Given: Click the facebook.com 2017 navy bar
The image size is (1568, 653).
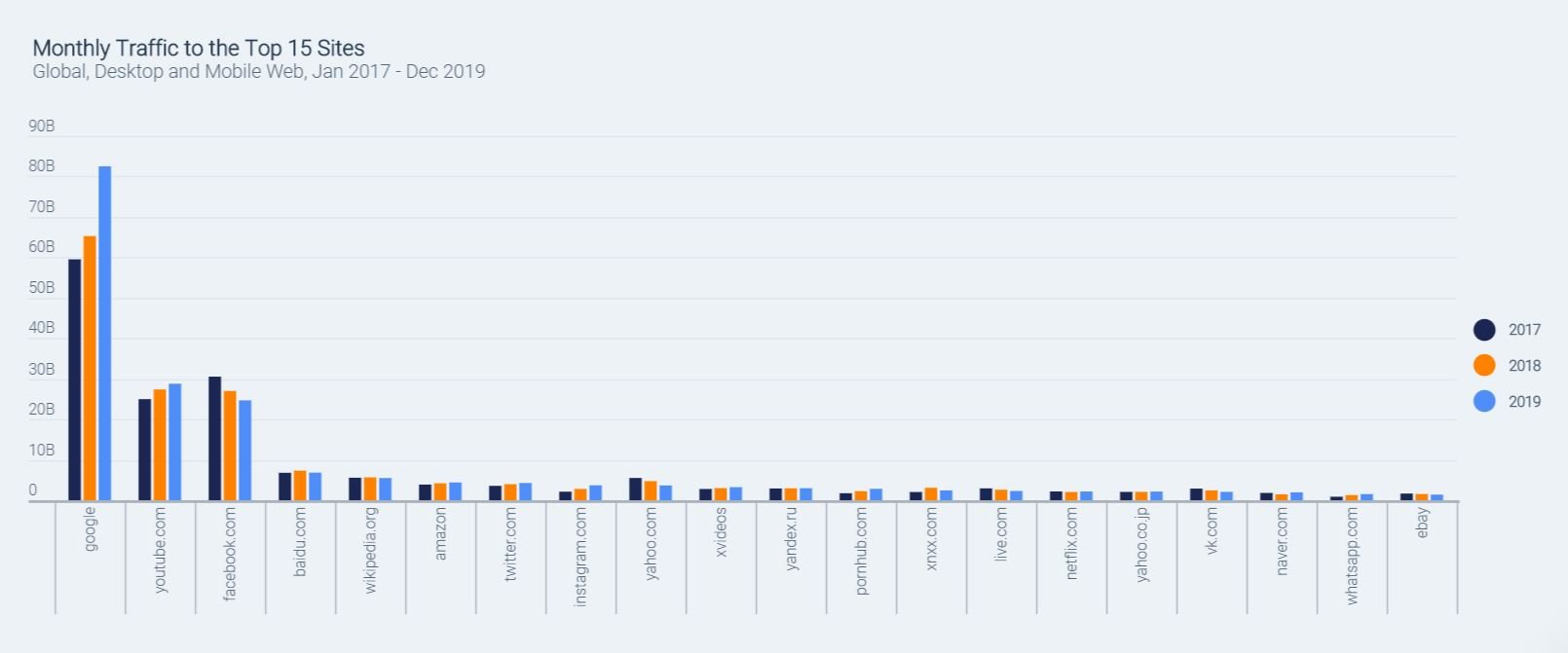Looking at the screenshot, I should [214, 438].
